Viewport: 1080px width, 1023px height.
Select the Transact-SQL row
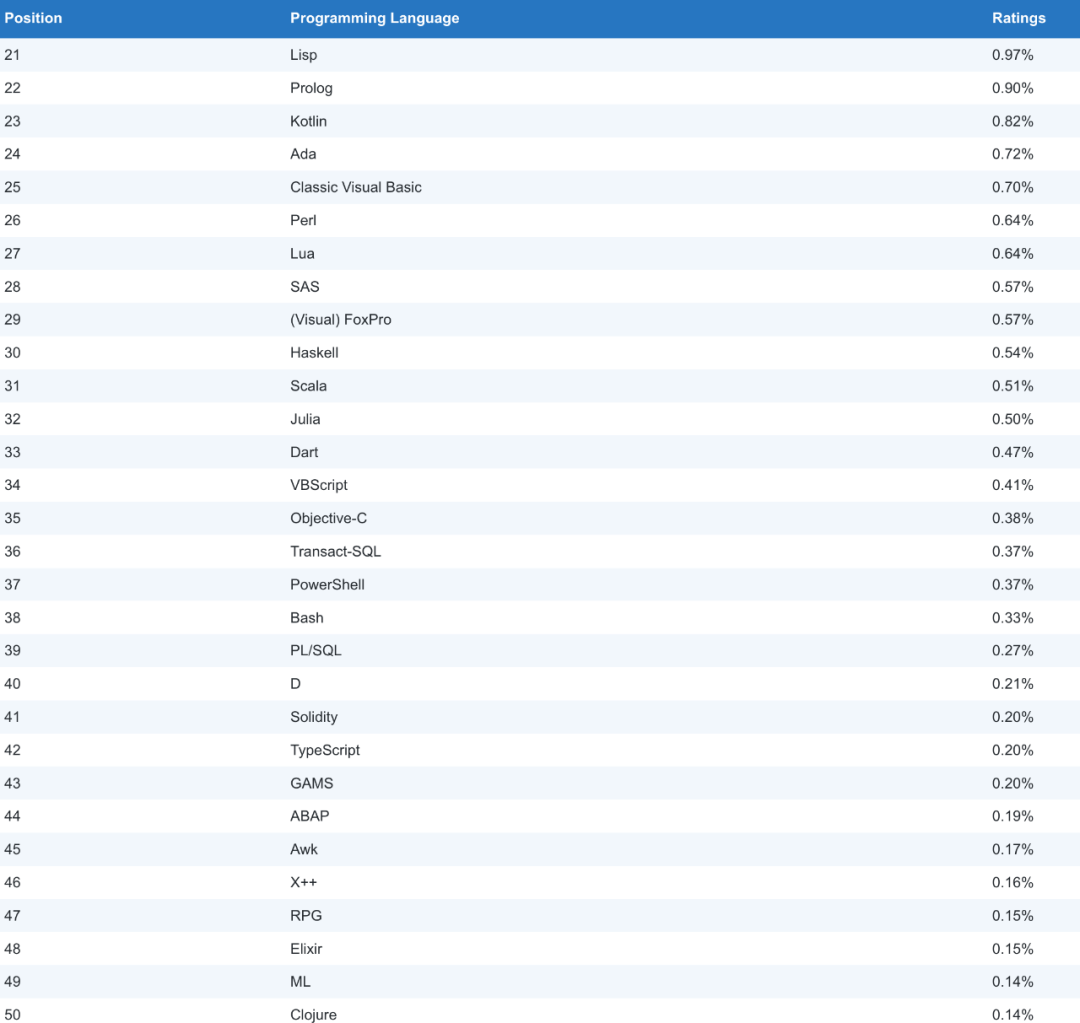pos(540,551)
